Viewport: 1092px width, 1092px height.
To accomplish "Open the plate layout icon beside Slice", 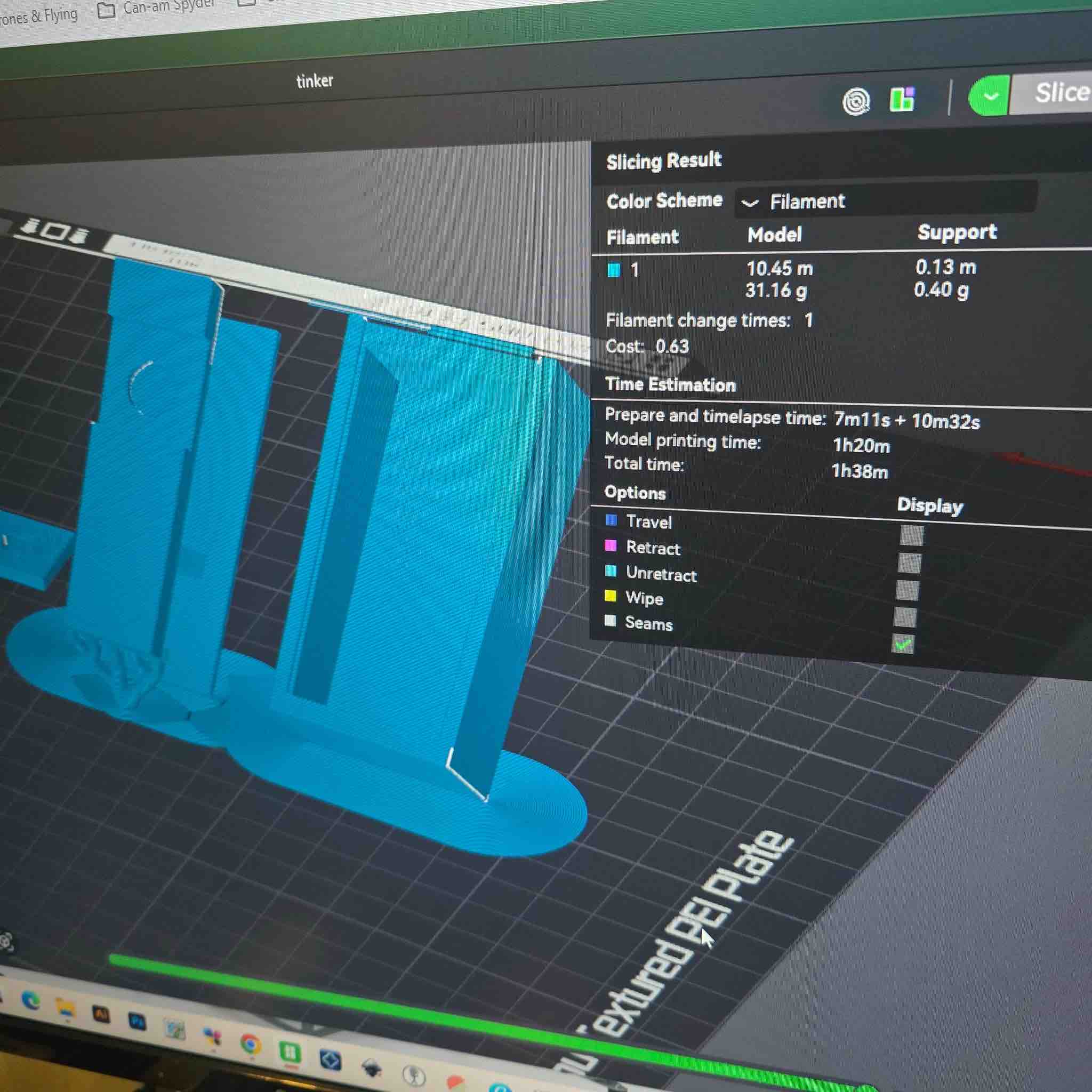I will 902,100.
